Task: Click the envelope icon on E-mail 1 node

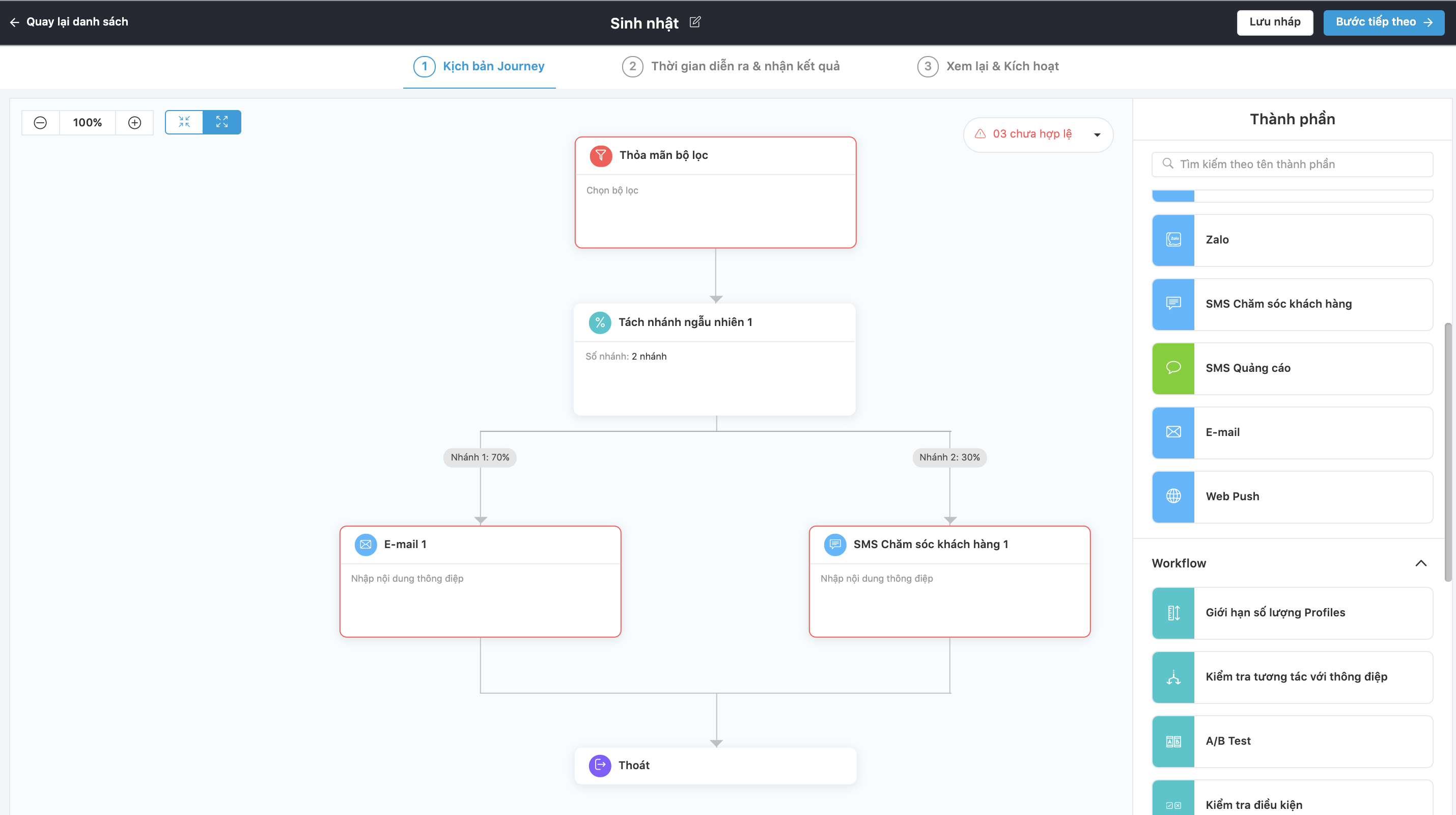Action: click(x=366, y=545)
